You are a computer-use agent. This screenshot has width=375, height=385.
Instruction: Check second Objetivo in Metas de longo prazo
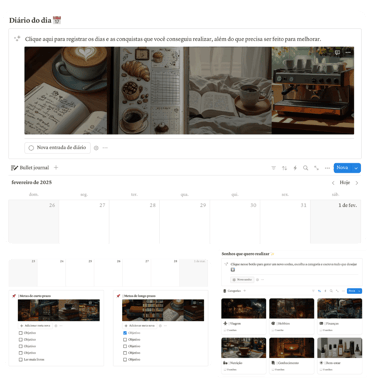point(125,340)
